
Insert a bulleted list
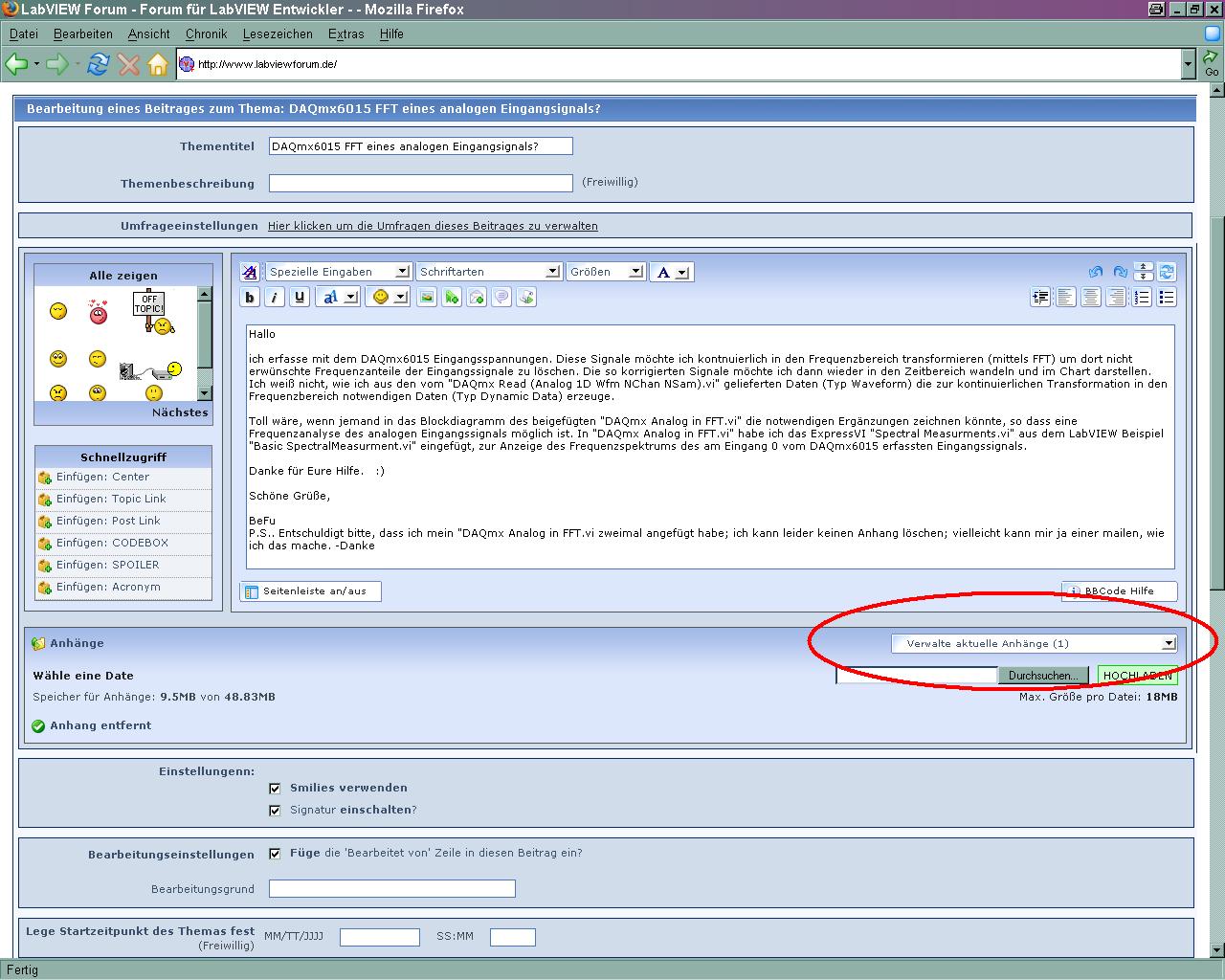(x=1167, y=298)
